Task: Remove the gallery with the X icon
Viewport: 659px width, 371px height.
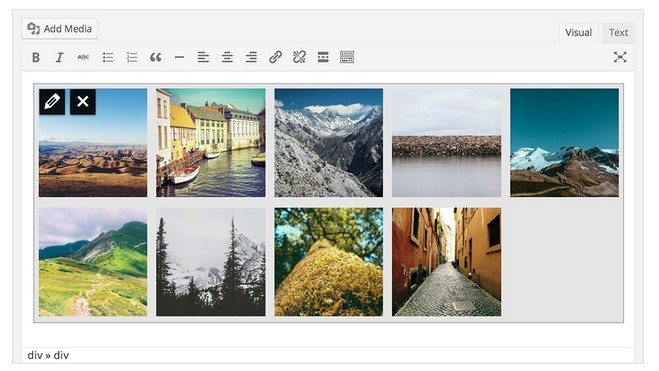Action: click(x=83, y=102)
